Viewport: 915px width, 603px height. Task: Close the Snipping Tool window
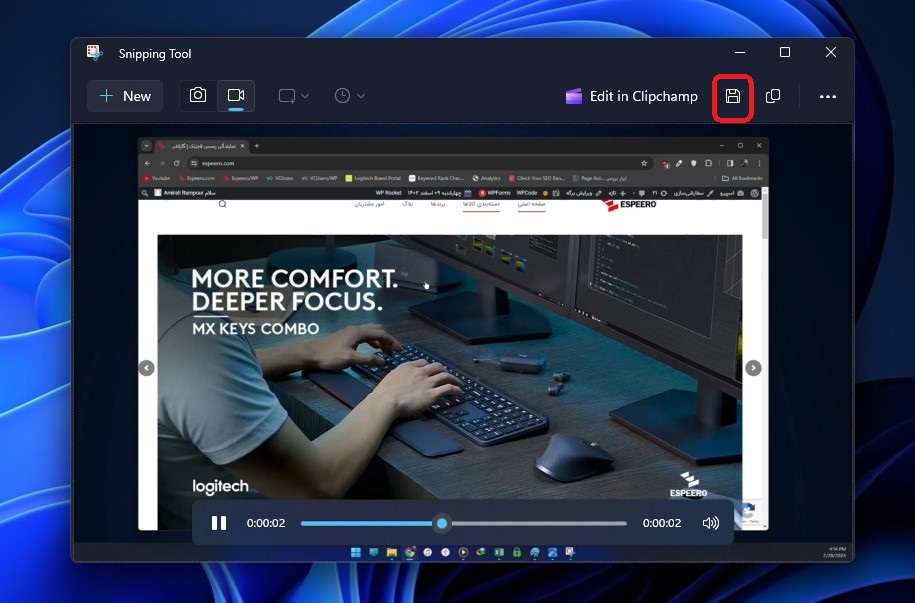click(831, 53)
